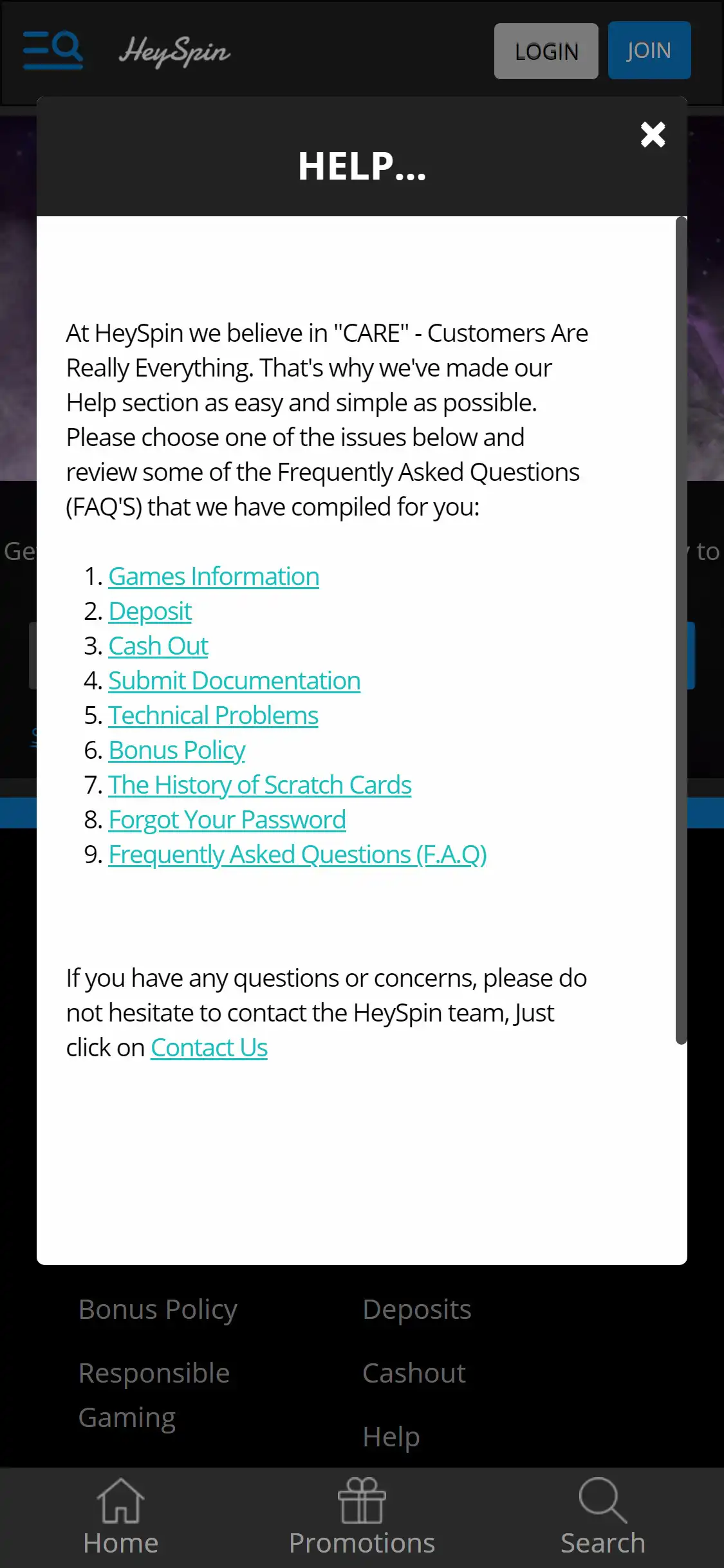
Task: Follow the Deposit help link
Action: coord(150,611)
